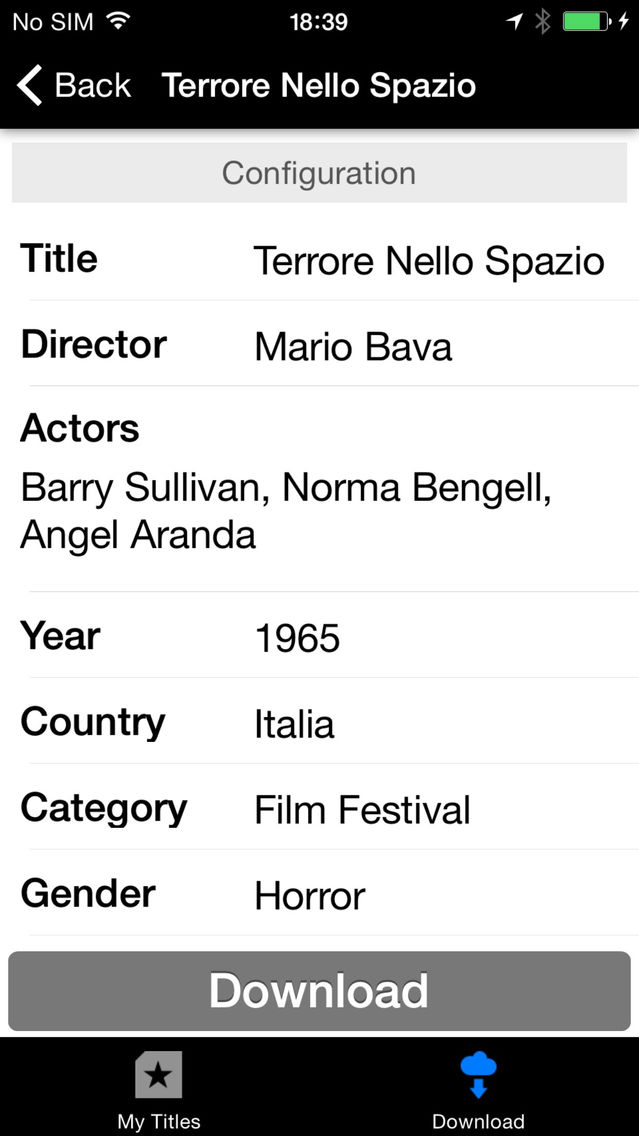
Task: Select the Gender row Horror
Action: (x=320, y=893)
